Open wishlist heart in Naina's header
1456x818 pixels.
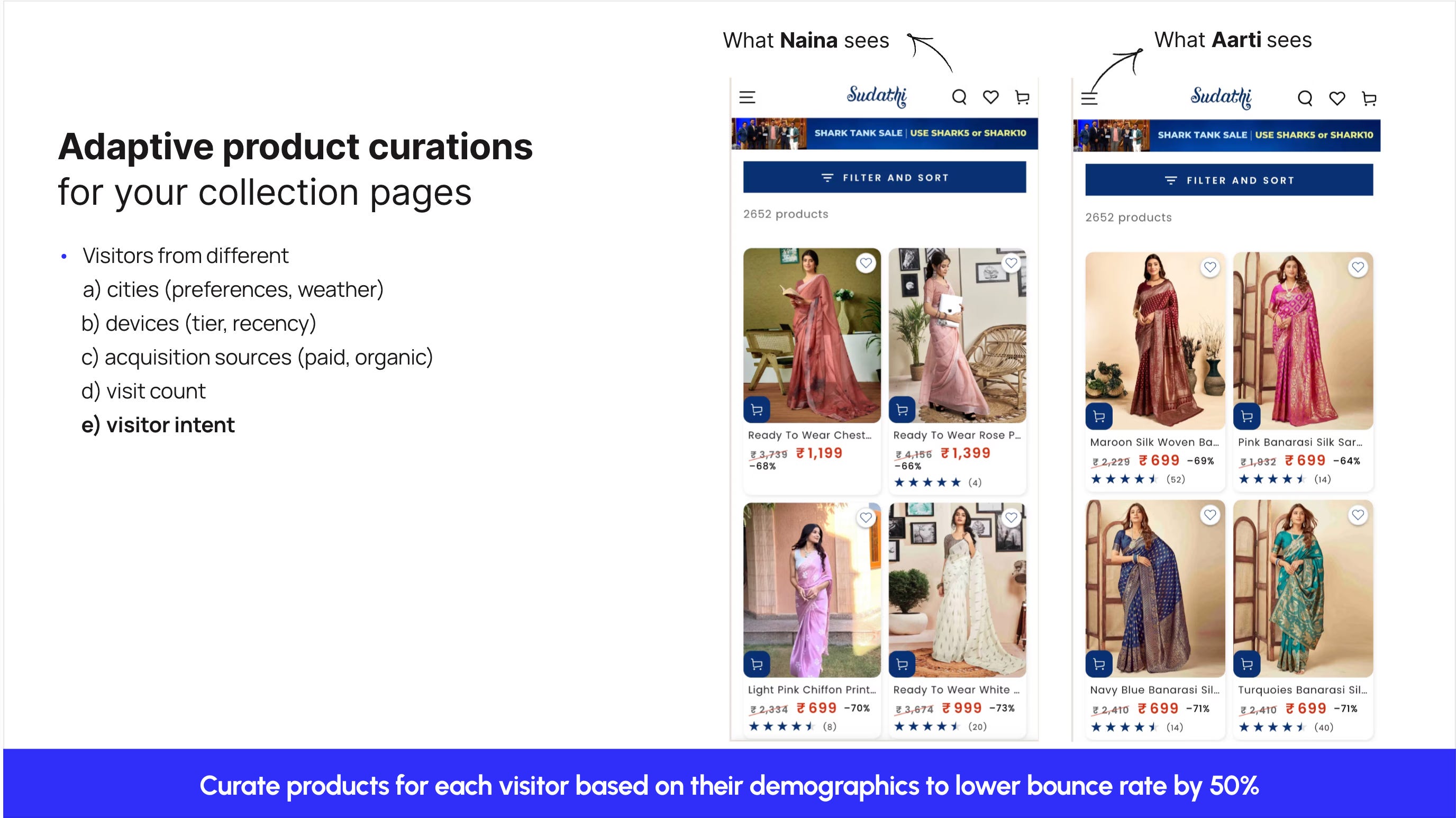(990, 97)
